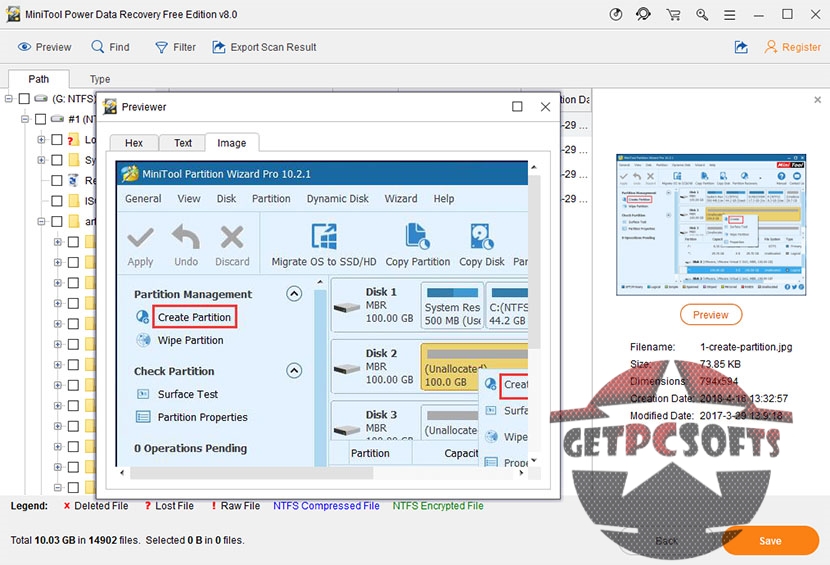Expand the Sy folder tree node
The image size is (830, 565).
(x=41, y=160)
